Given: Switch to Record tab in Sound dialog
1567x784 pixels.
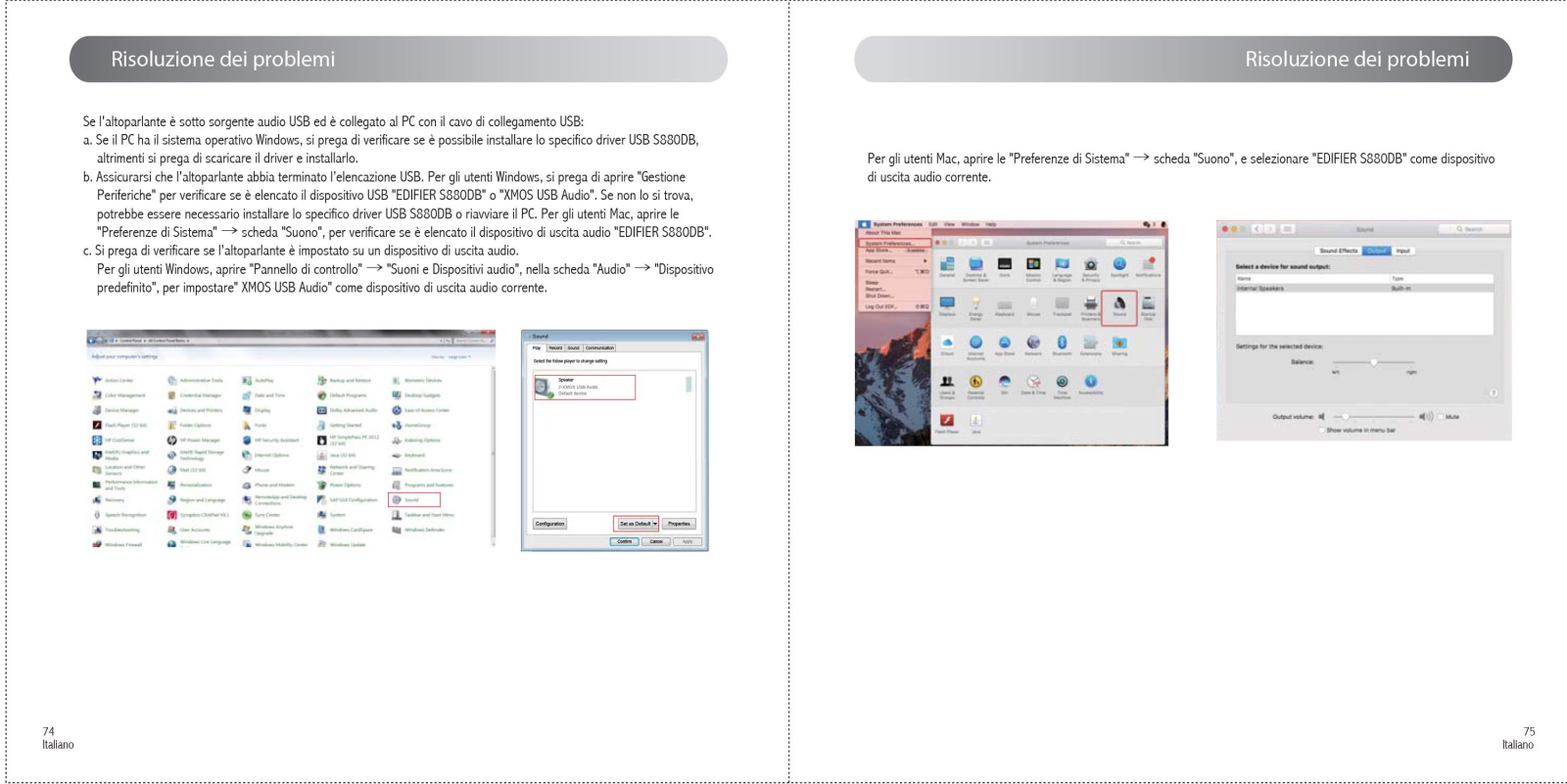Looking at the screenshot, I should point(555,347).
